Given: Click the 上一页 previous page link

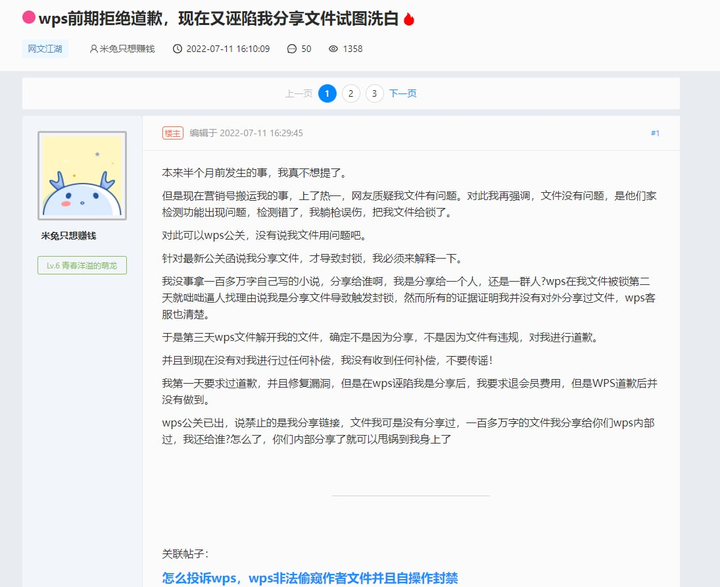Looking at the screenshot, I should click(x=299, y=94).
